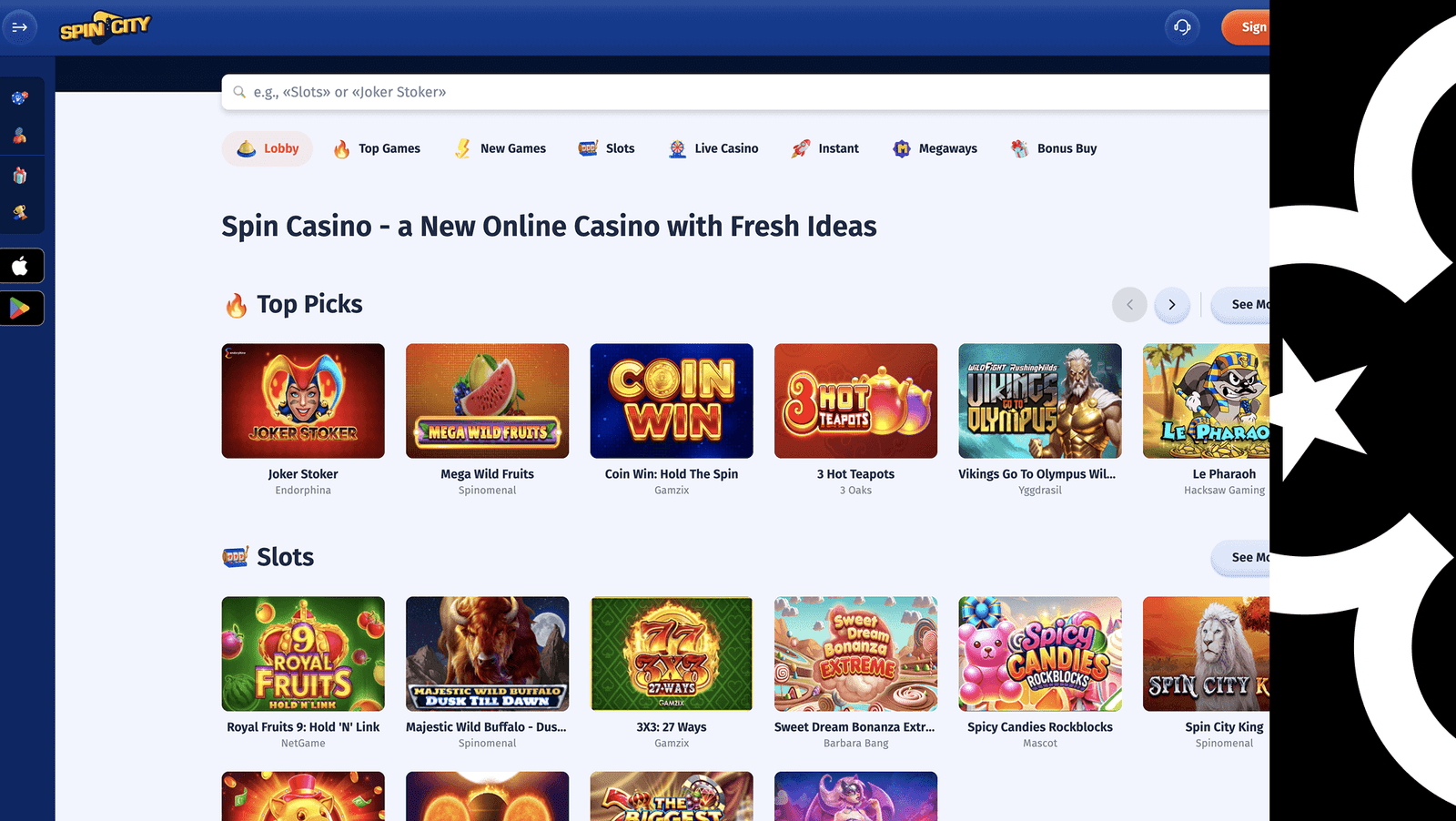Open the Google Play download icon
The image size is (1456, 821).
click(x=21, y=309)
